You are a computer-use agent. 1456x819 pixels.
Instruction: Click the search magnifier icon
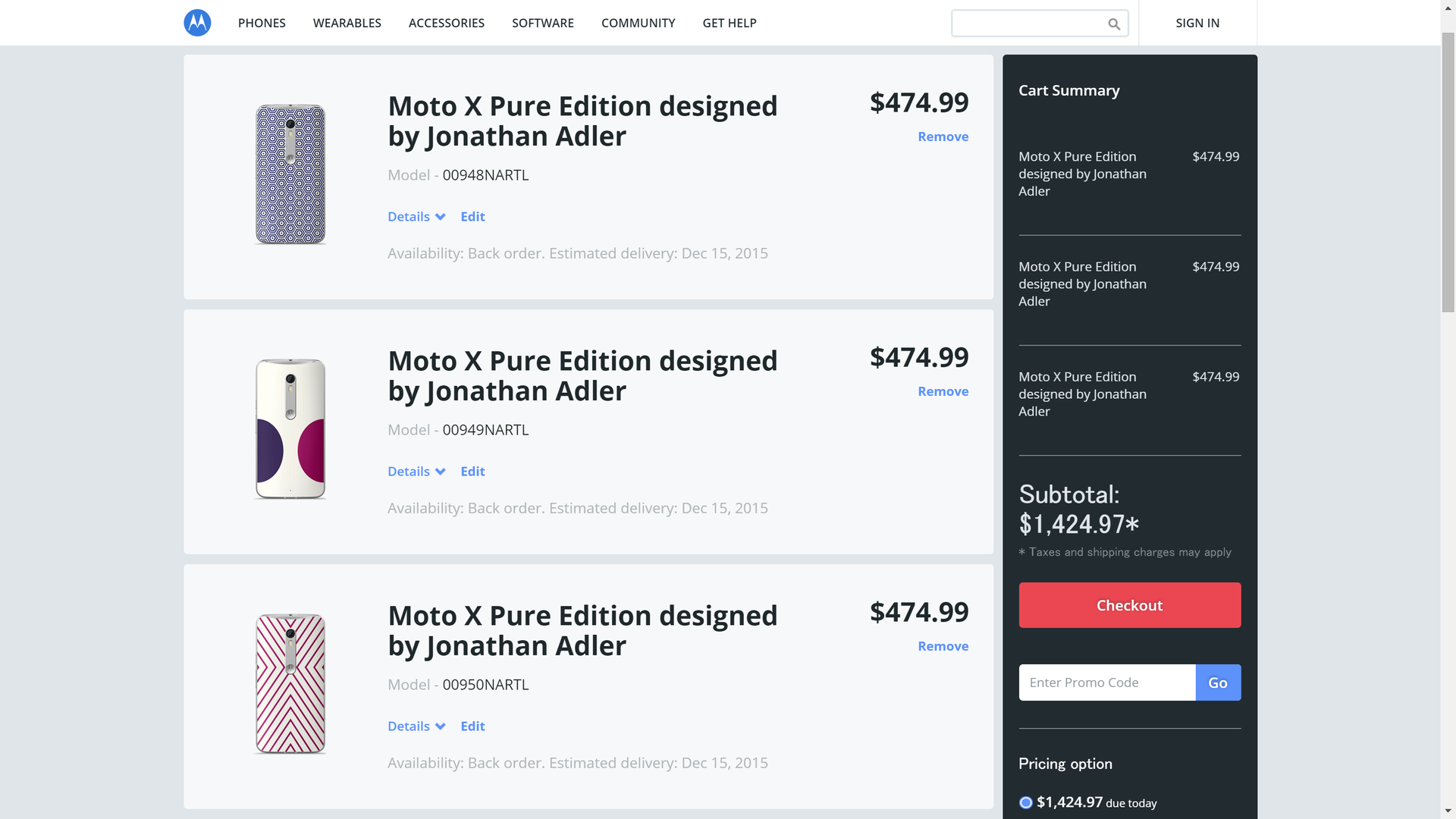(1113, 24)
